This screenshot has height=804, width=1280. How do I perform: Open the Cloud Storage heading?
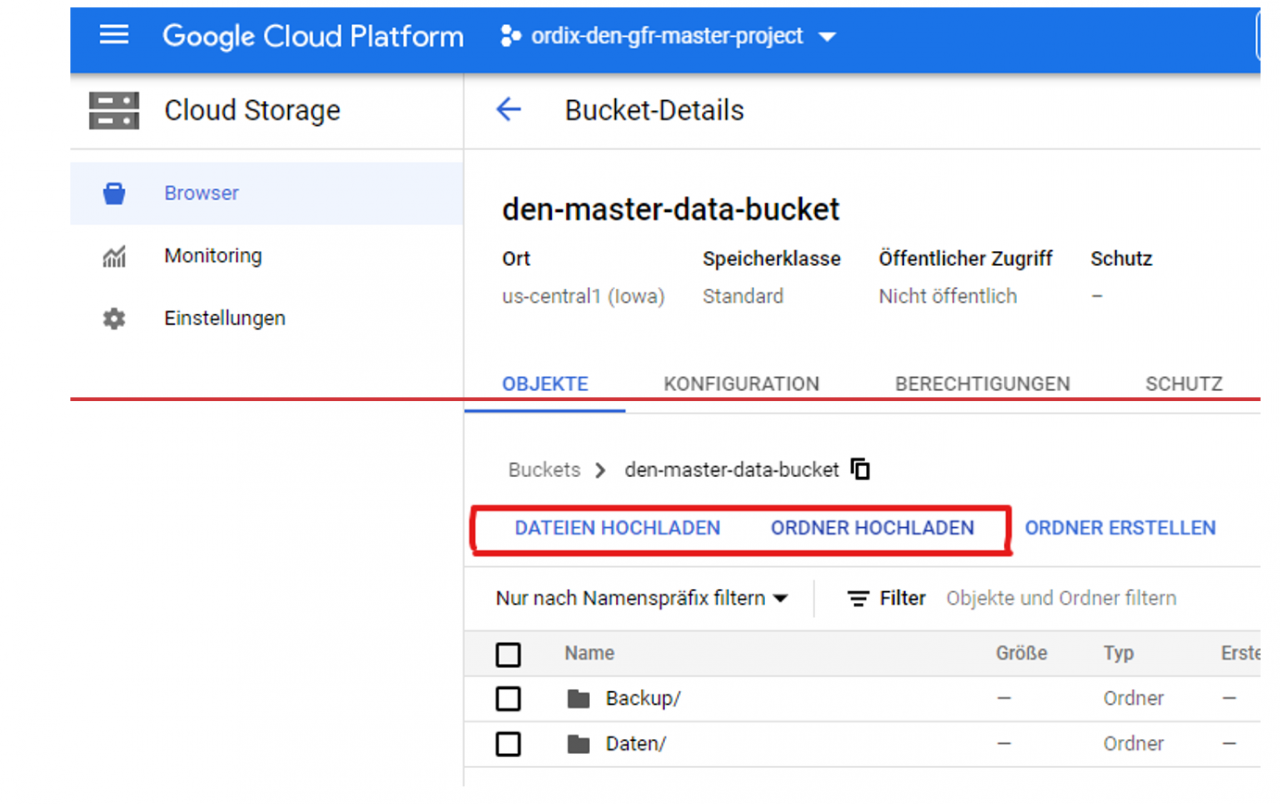[x=252, y=110]
